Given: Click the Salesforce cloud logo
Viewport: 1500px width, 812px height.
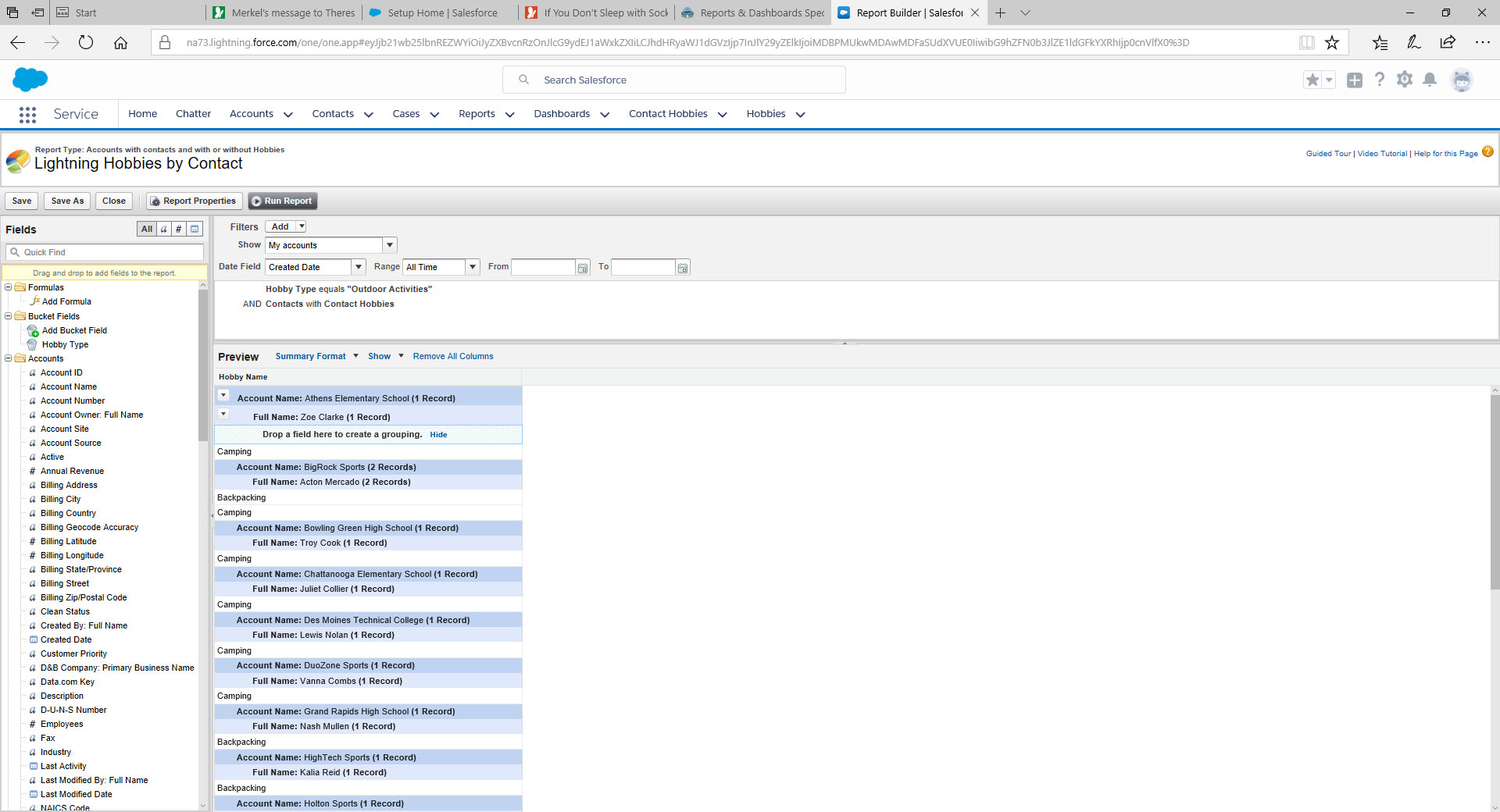Looking at the screenshot, I should tap(30, 79).
